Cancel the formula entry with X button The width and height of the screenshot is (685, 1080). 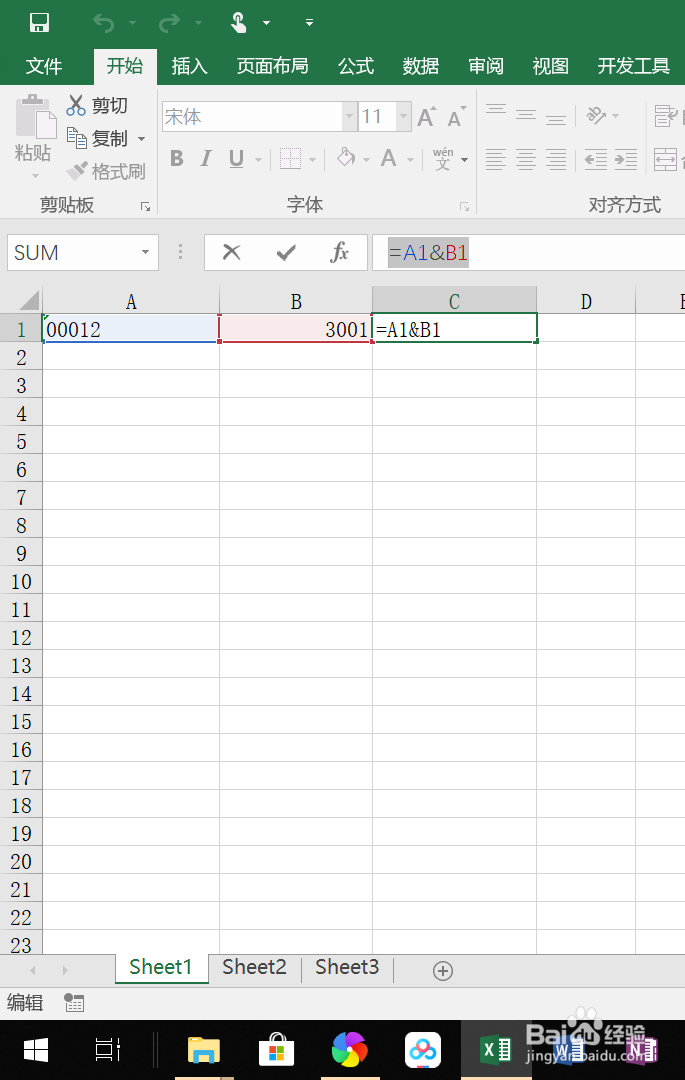(x=232, y=253)
